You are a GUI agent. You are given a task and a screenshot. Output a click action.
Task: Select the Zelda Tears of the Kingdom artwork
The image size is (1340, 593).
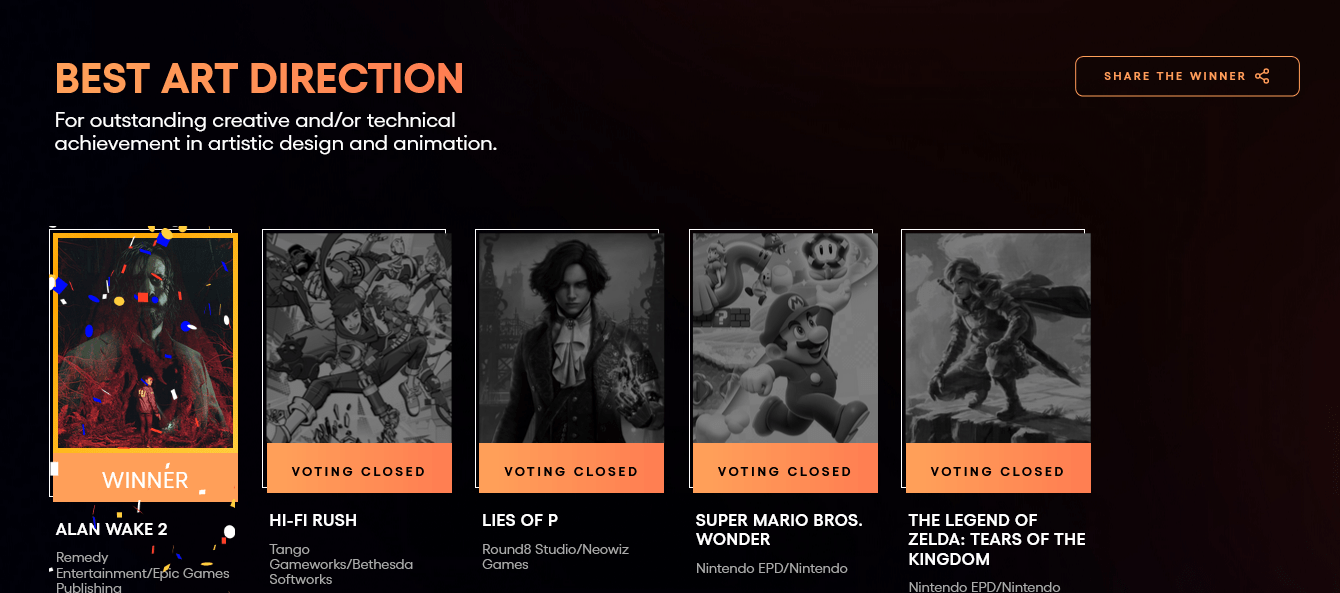(x=998, y=339)
